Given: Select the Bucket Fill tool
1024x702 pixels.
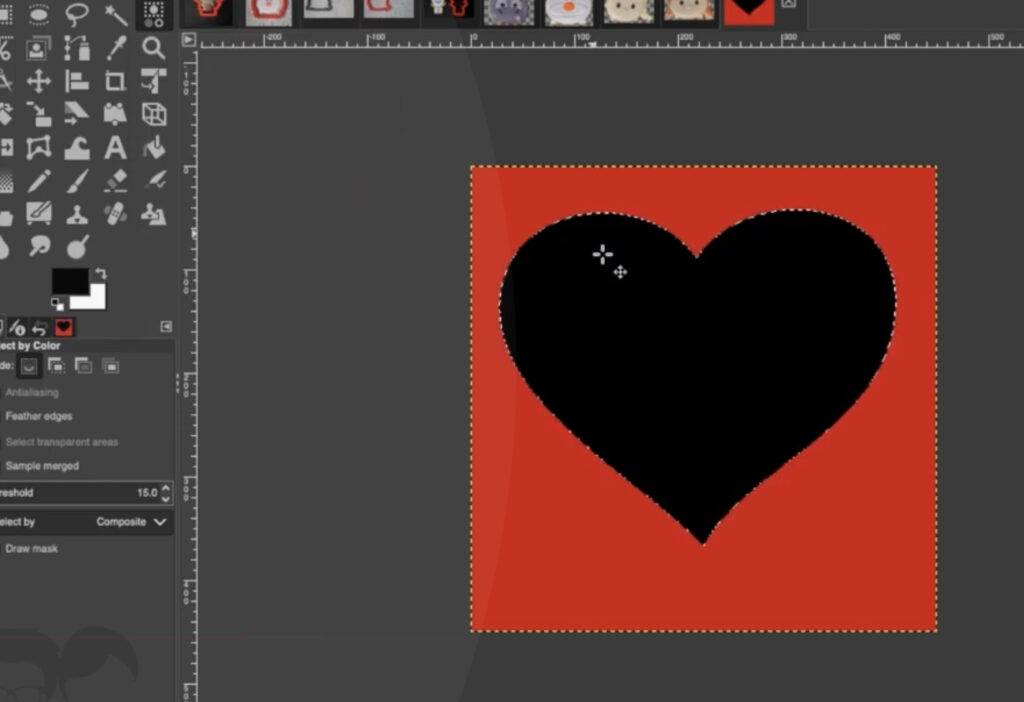Looking at the screenshot, I should point(153,148).
